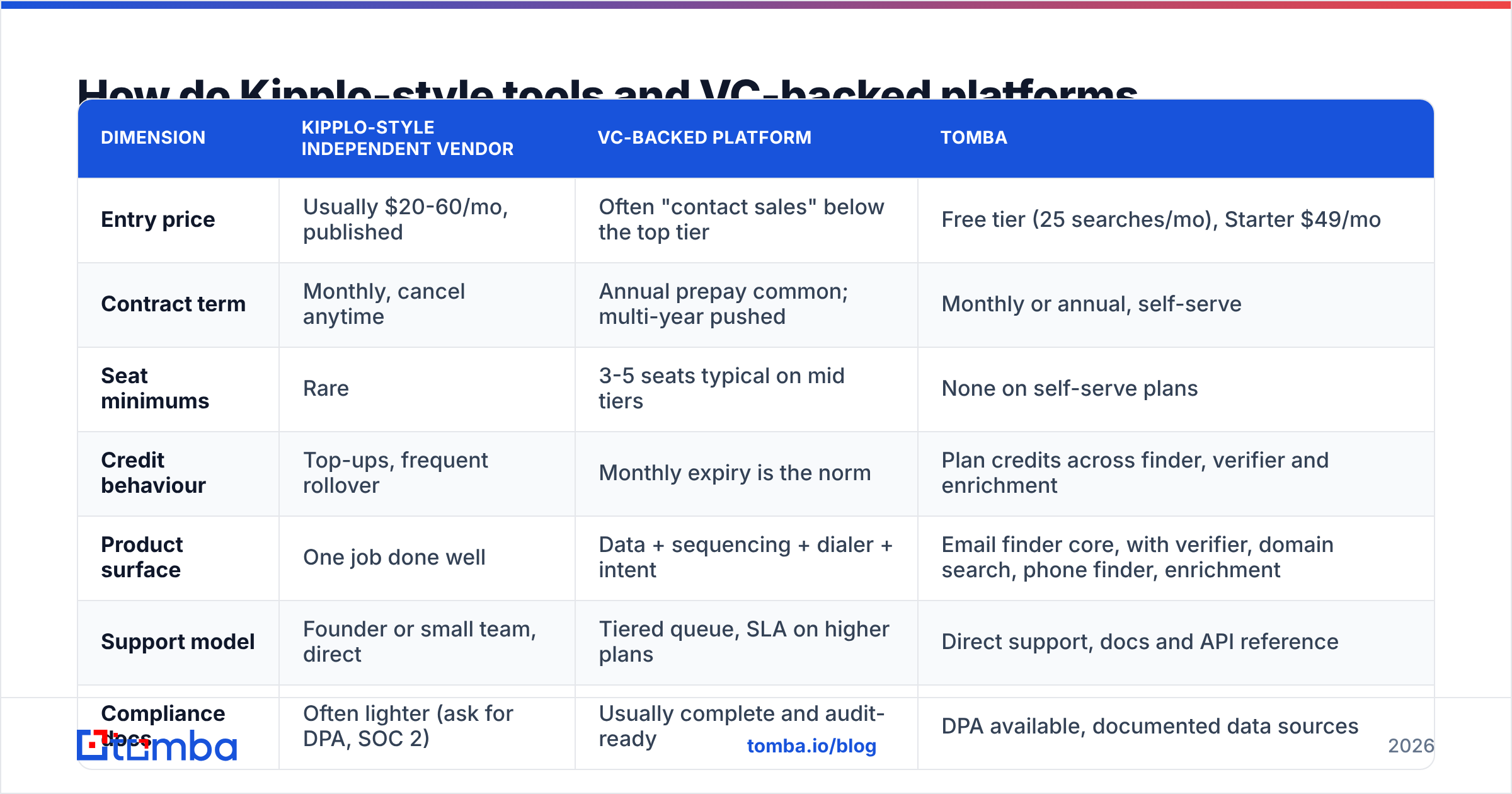1512x794 pixels.
Task: Select the Support model row label
Action: [178, 642]
